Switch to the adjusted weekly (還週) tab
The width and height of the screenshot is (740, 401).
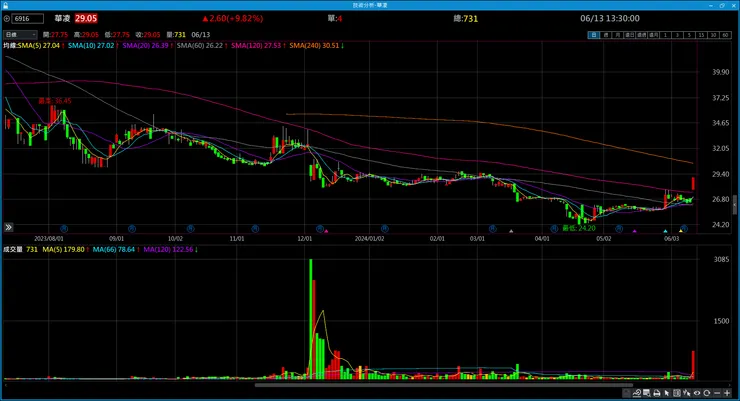(x=641, y=35)
